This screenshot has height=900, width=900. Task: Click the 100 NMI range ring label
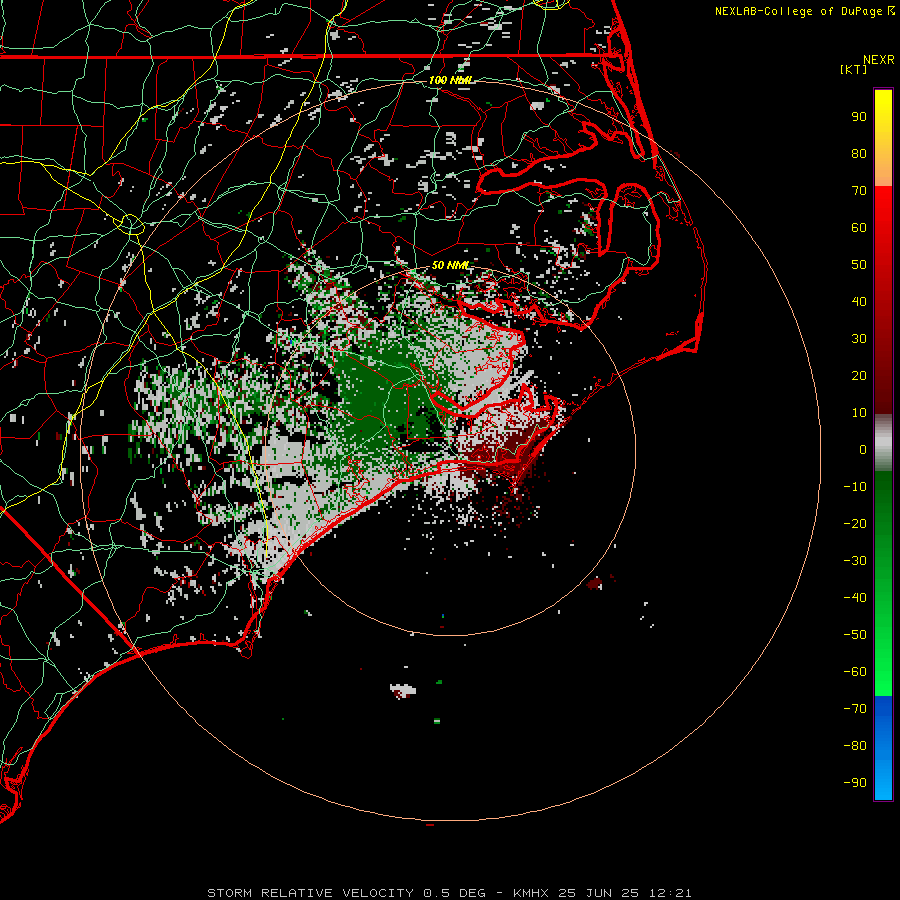pos(451,80)
